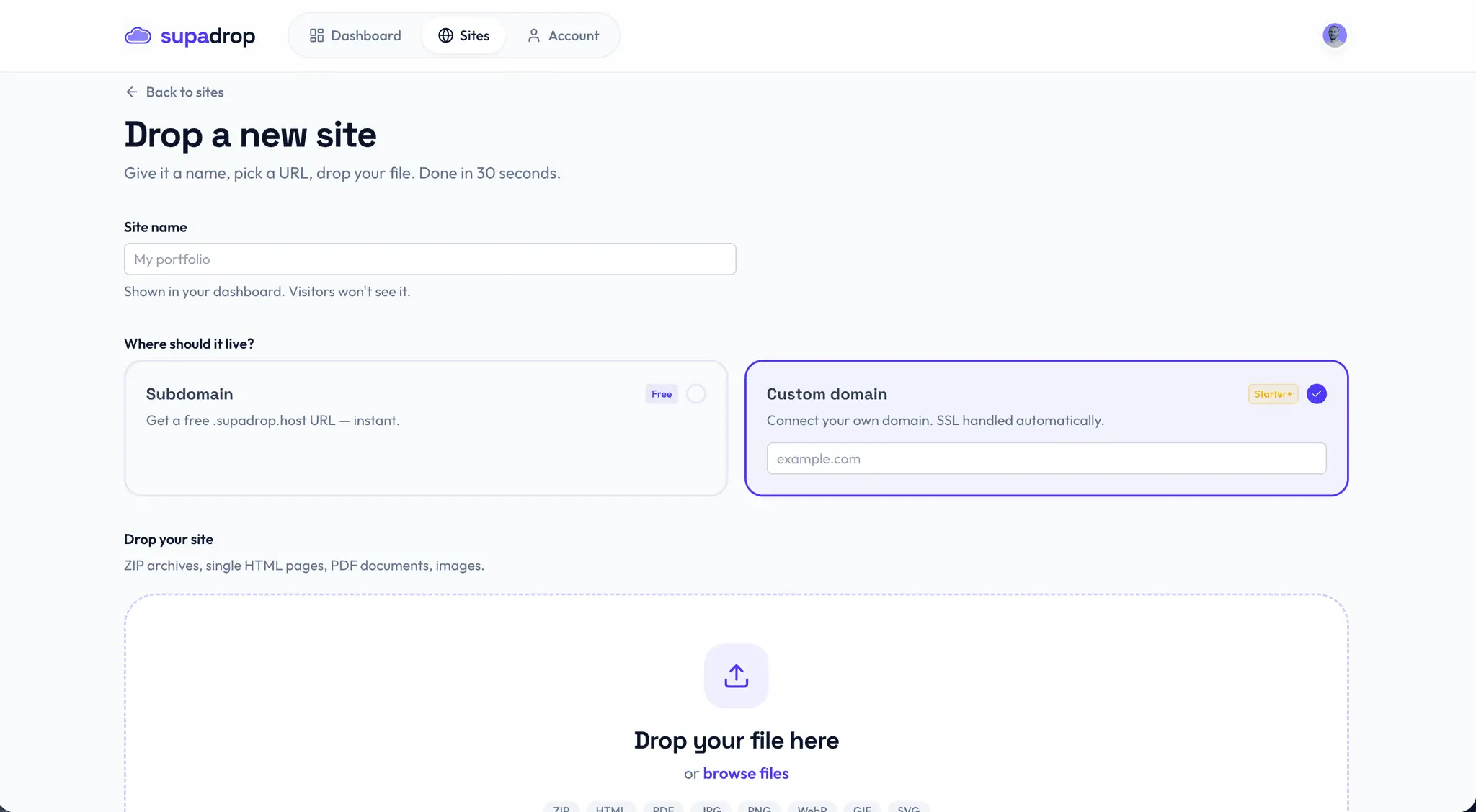Open the Dashboard tab
Image resolution: width=1476 pixels, height=812 pixels.
click(x=355, y=35)
